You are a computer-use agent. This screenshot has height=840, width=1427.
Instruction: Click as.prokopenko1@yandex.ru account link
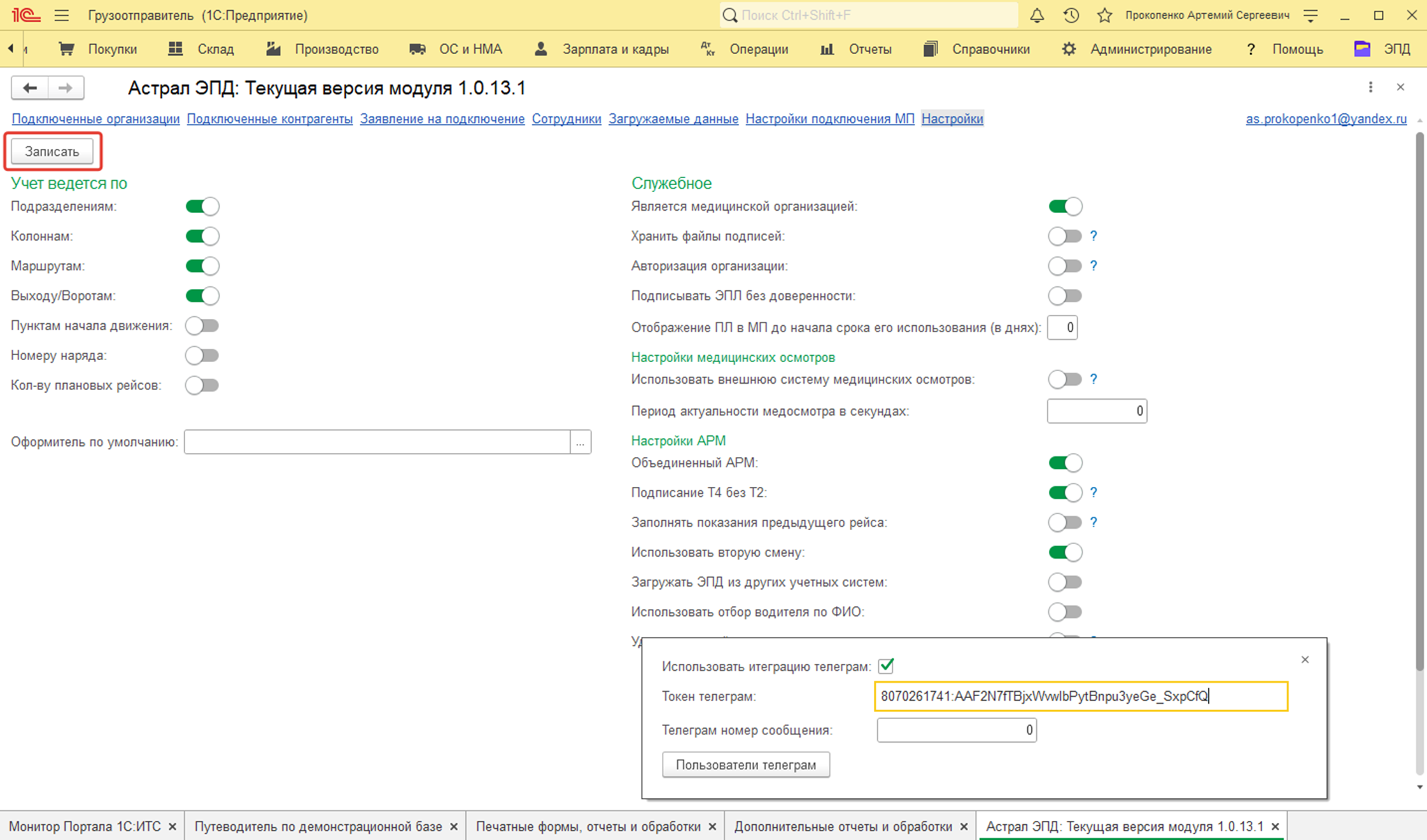click(1326, 119)
